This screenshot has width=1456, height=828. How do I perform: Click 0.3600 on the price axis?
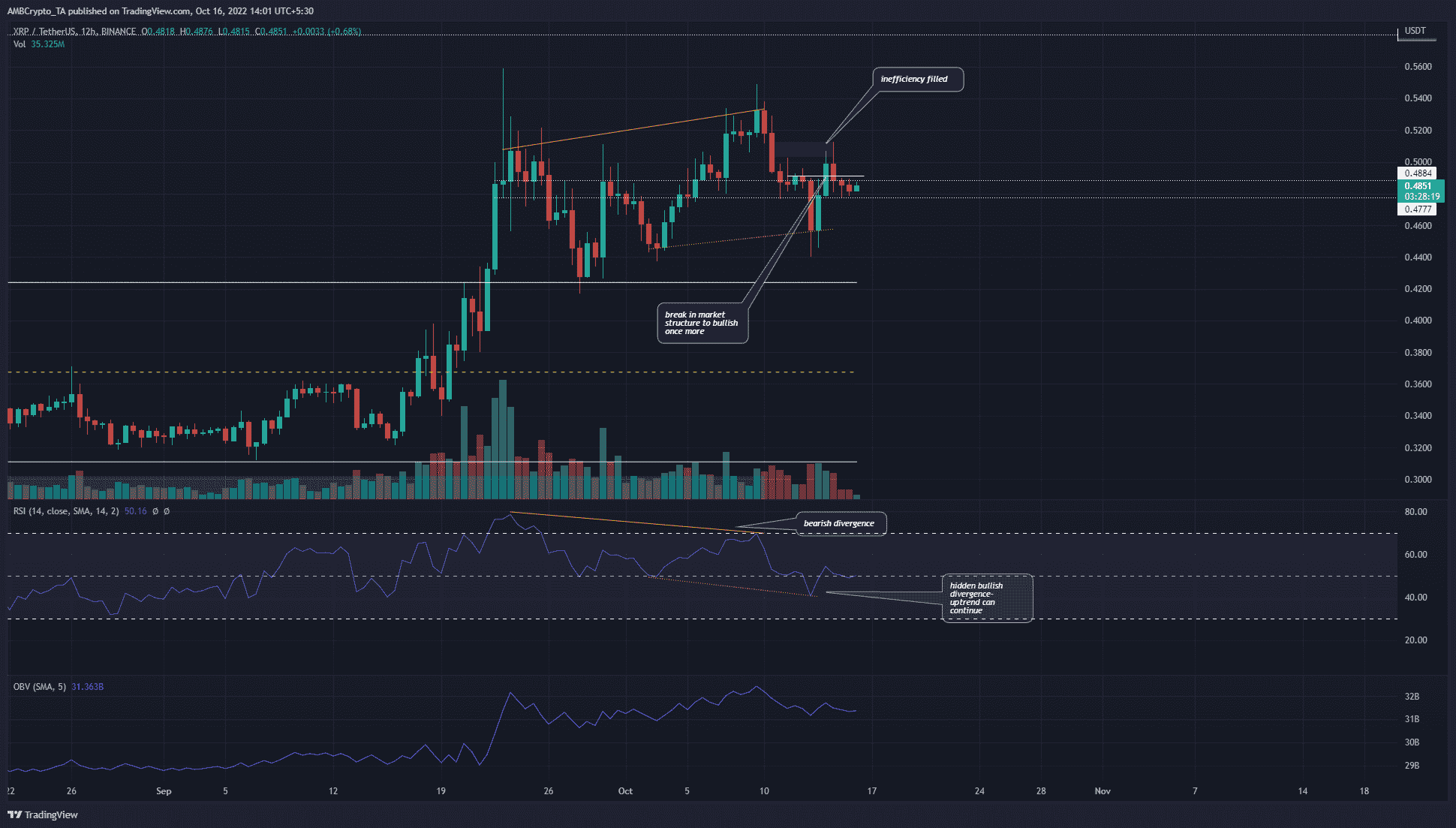(x=1418, y=384)
